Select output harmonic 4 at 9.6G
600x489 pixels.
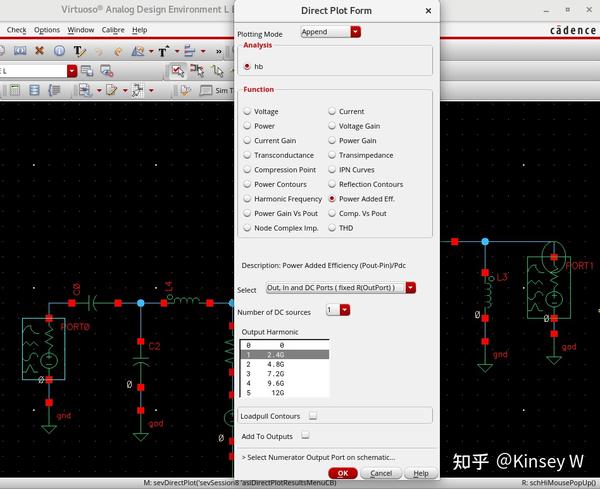click(285, 383)
